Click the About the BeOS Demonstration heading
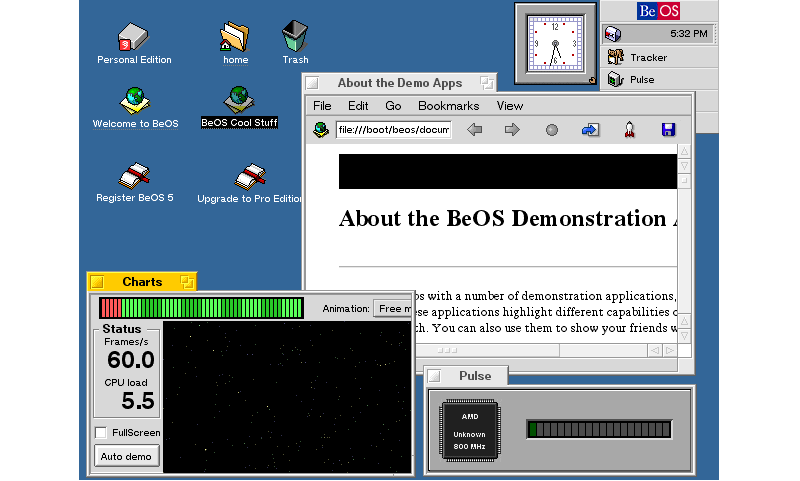Screen dimensions: 800x481 click(x=508, y=218)
